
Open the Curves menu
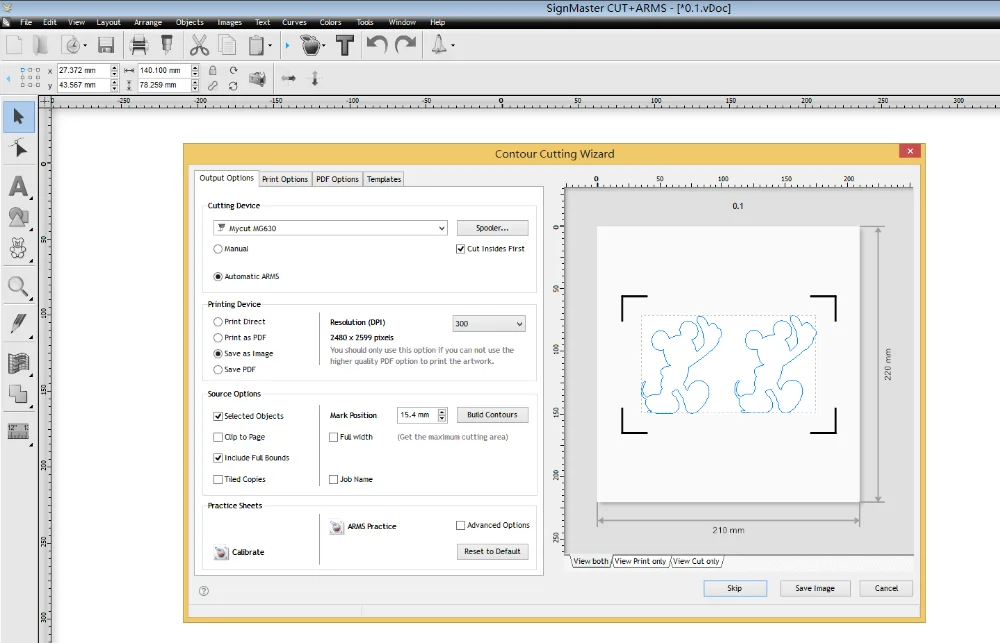(294, 22)
